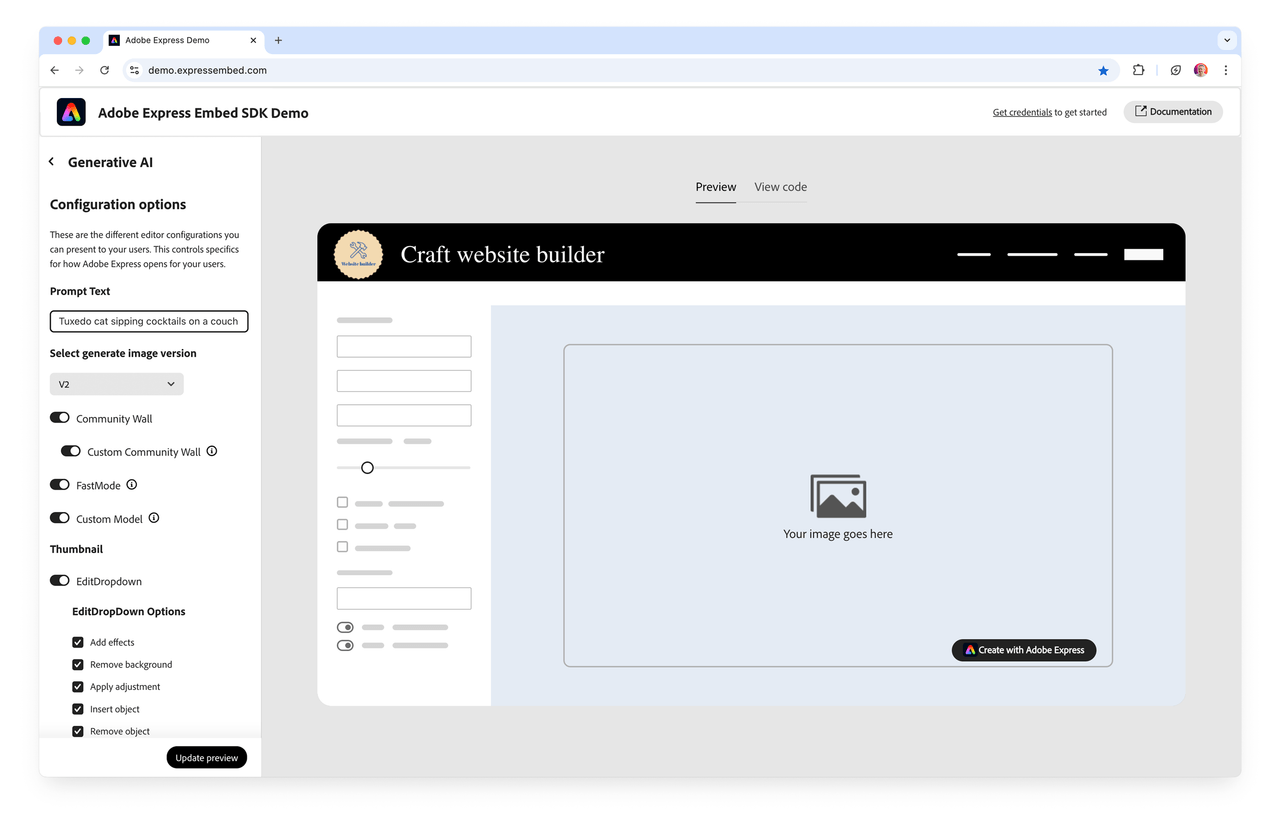This screenshot has height=828, width=1280.
Task: Open the generate image version V2 dropdown
Action: point(117,384)
